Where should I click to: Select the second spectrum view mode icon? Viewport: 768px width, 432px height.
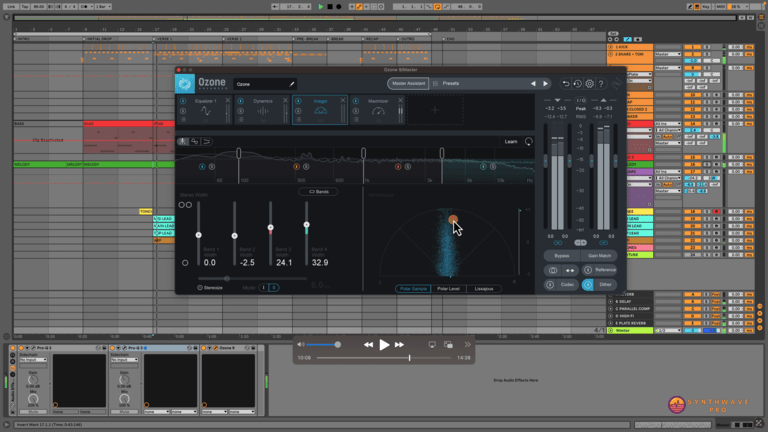click(195, 142)
